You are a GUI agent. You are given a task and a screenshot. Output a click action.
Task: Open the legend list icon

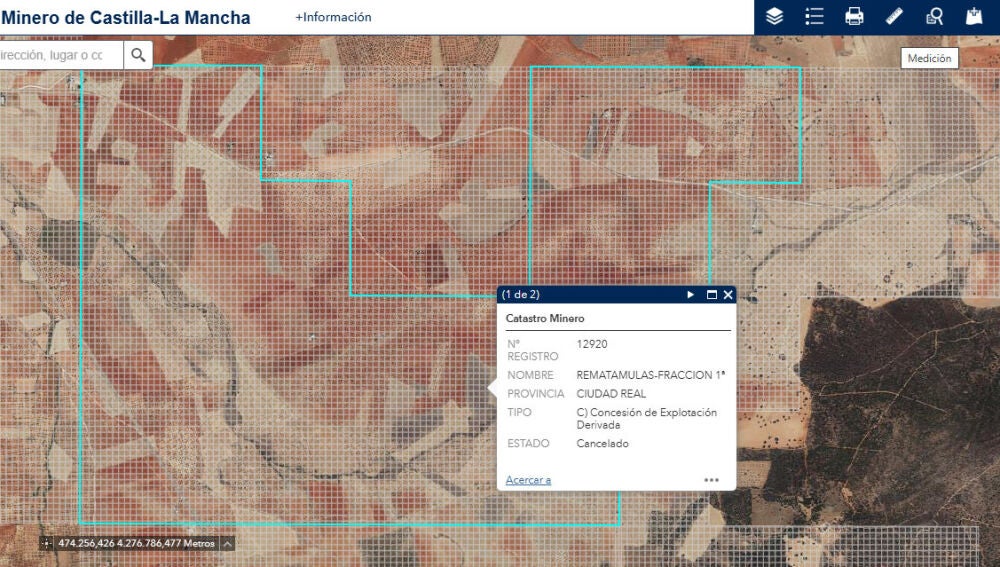(x=814, y=17)
